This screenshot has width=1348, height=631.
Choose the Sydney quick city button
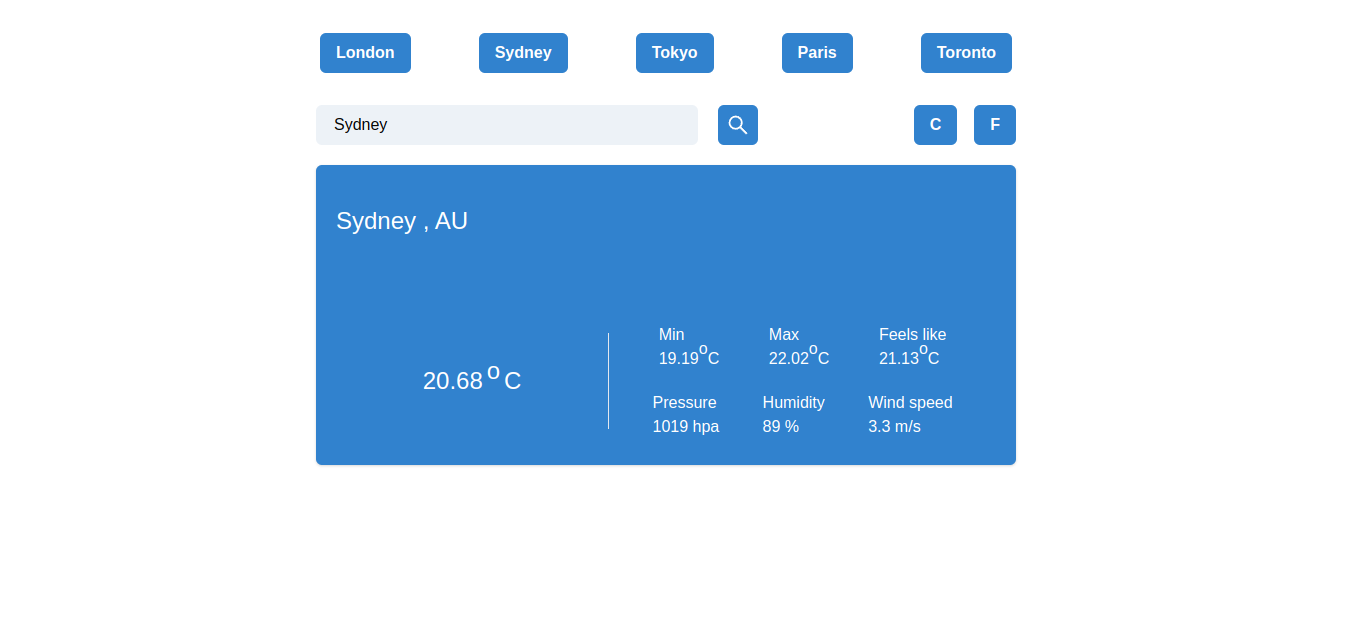click(523, 53)
